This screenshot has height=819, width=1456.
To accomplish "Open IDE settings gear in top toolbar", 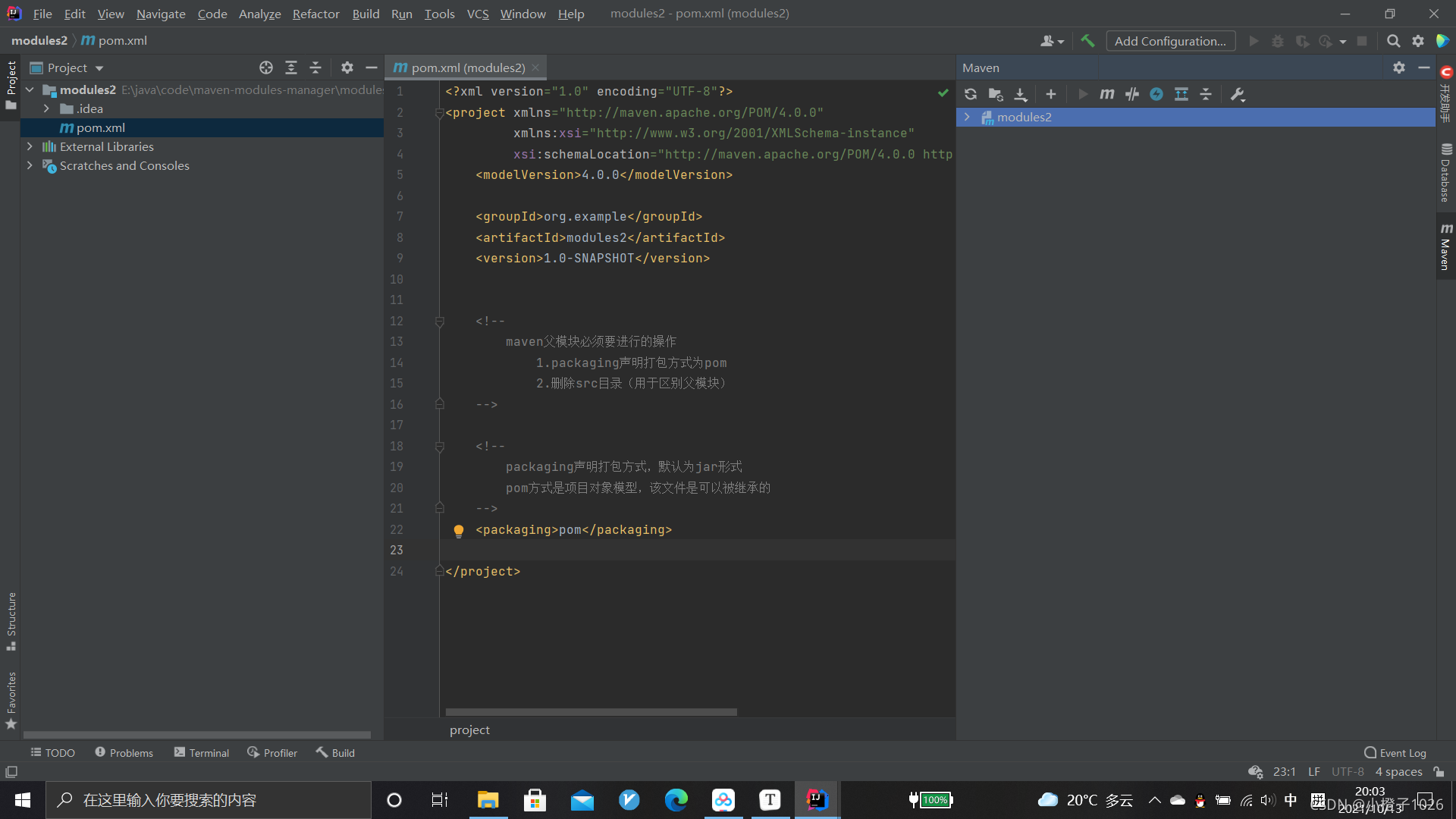I will coord(1418,41).
